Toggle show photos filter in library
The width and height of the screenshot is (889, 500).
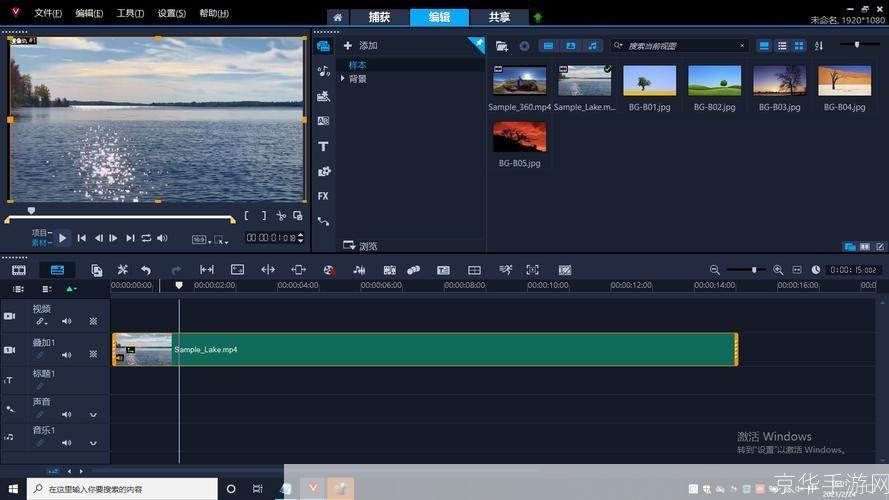click(x=570, y=46)
